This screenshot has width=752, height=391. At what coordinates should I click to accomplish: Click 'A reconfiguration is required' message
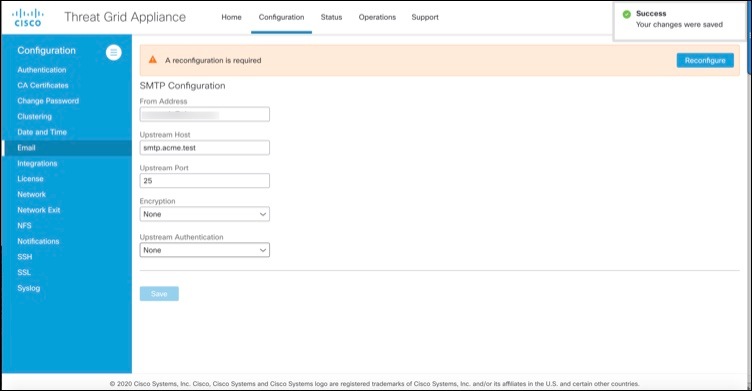213,60
